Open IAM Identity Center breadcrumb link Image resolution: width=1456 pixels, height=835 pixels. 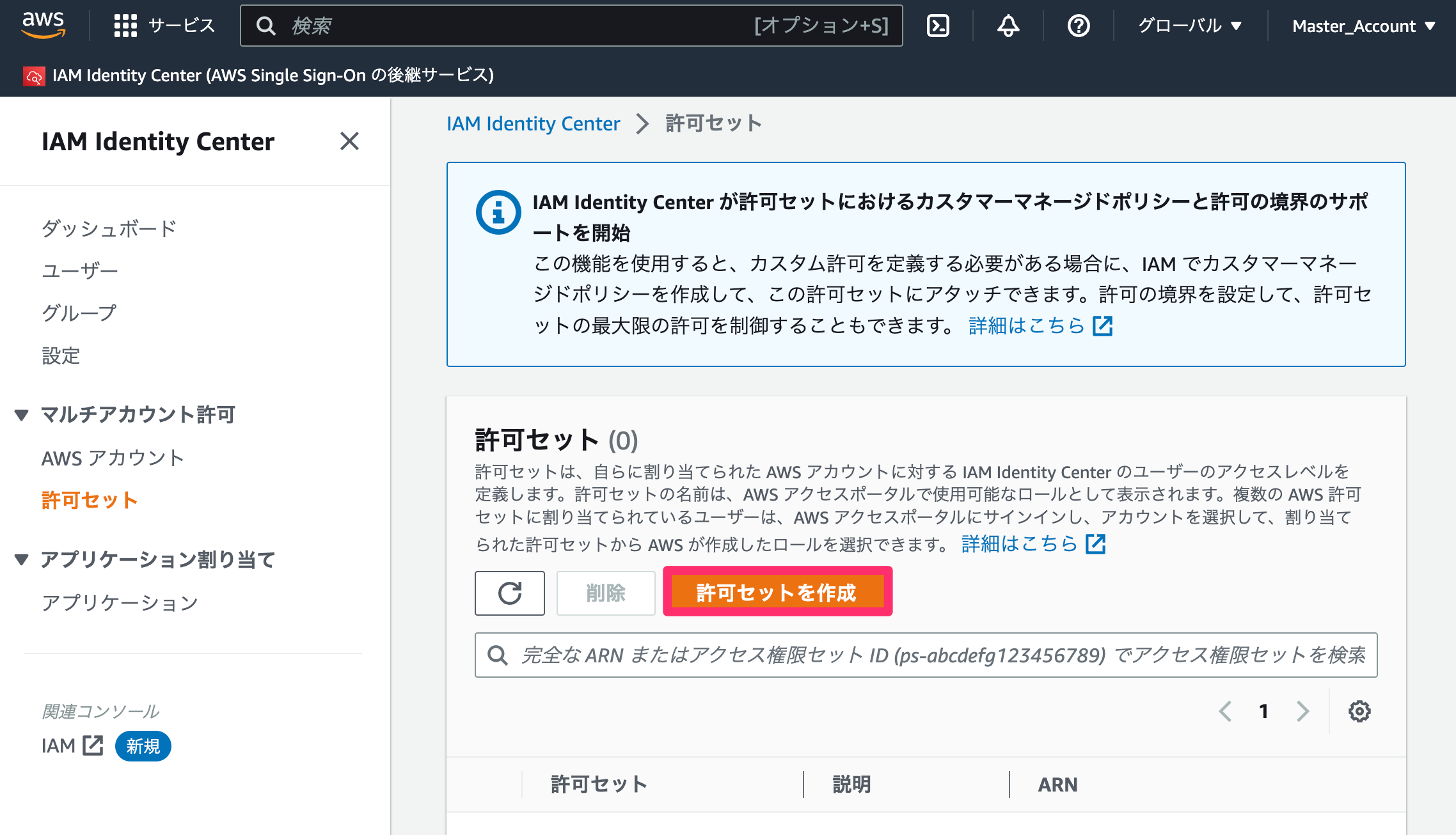click(534, 123)
